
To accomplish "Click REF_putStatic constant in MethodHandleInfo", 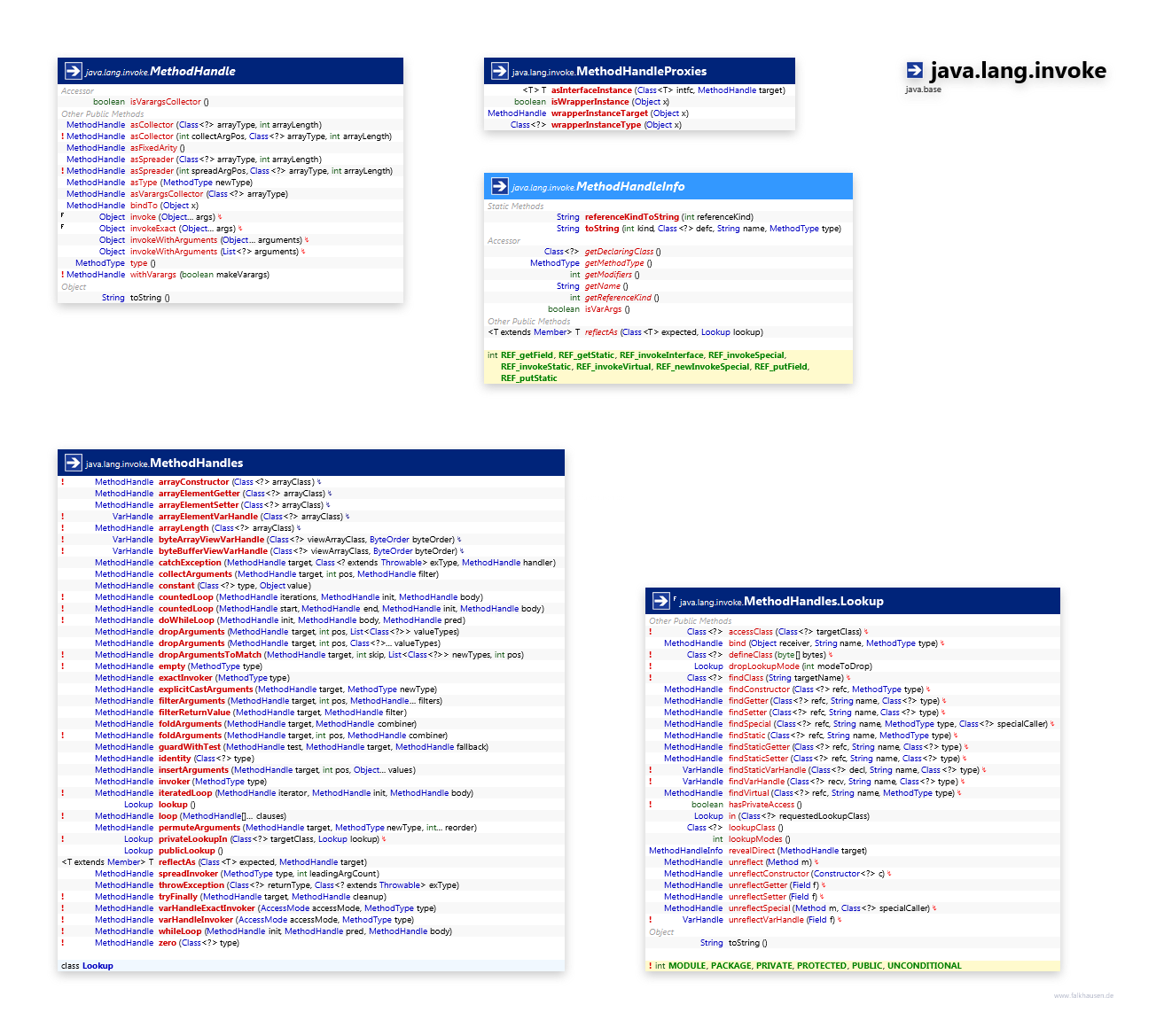I will (529, 378).
